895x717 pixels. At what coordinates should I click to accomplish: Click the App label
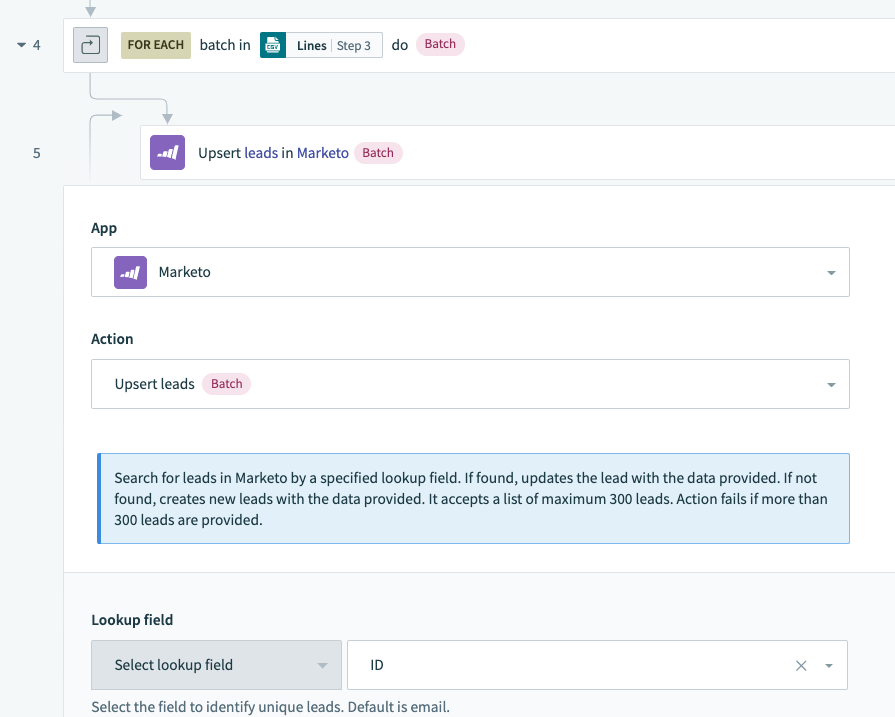[x=104, y=228]
